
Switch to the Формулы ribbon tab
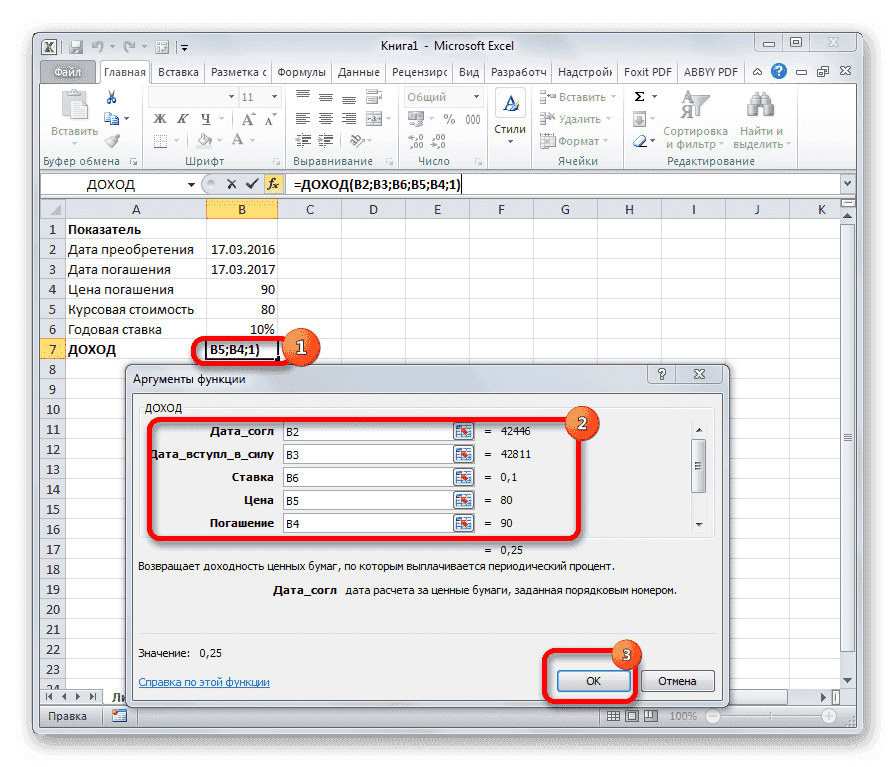point(302,71)
